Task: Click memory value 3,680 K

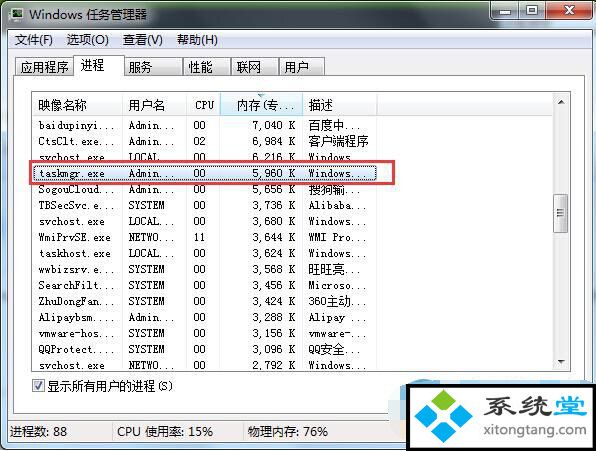Action: tap(274, 221)
